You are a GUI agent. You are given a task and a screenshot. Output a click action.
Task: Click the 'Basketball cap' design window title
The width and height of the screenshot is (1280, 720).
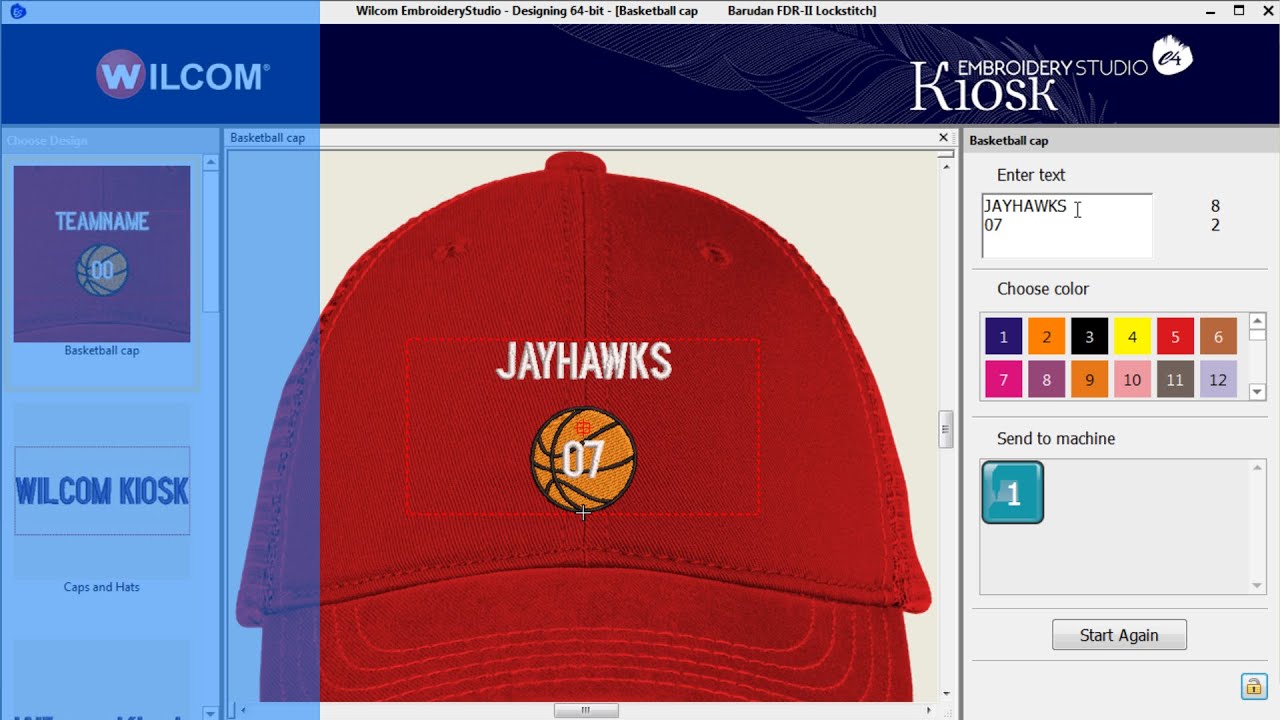pyautogui.click(x=268, y=138)
